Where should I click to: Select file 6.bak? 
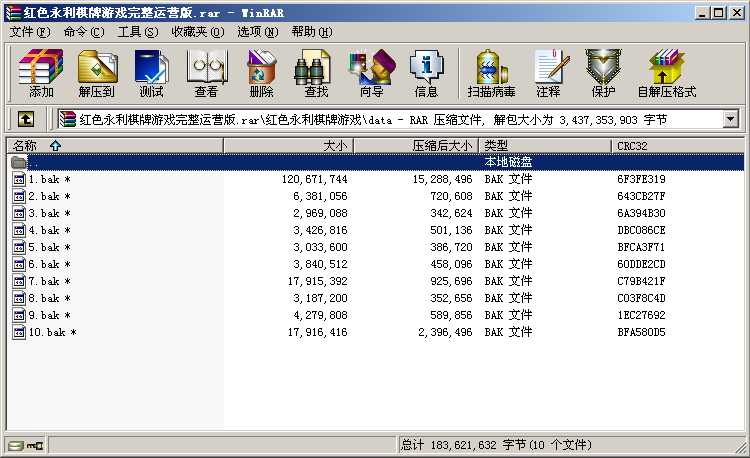point(49,264)
